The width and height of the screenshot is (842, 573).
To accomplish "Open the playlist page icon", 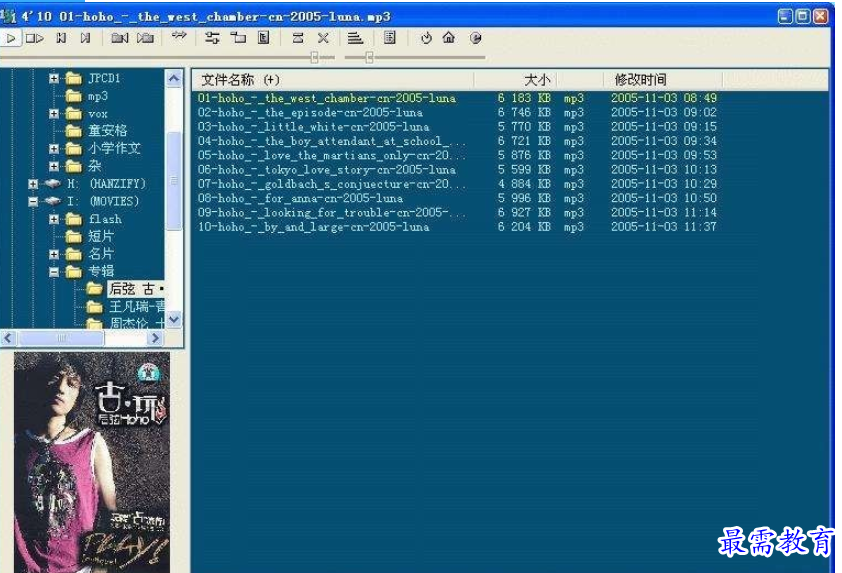I will [x=390, y=38].
